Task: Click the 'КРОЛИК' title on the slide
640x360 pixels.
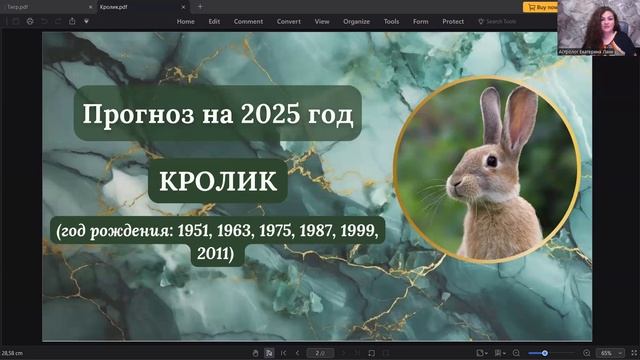Action: [x=218, y=181]
